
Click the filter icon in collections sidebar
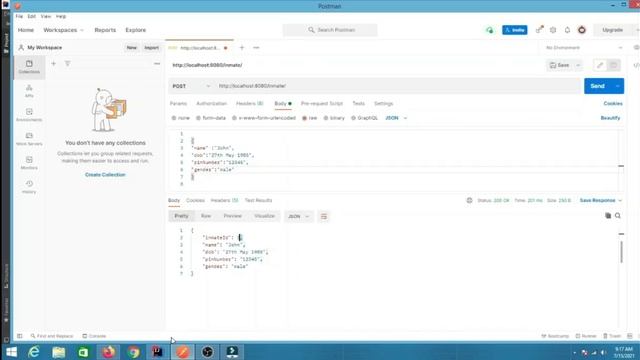pos(67,64)
